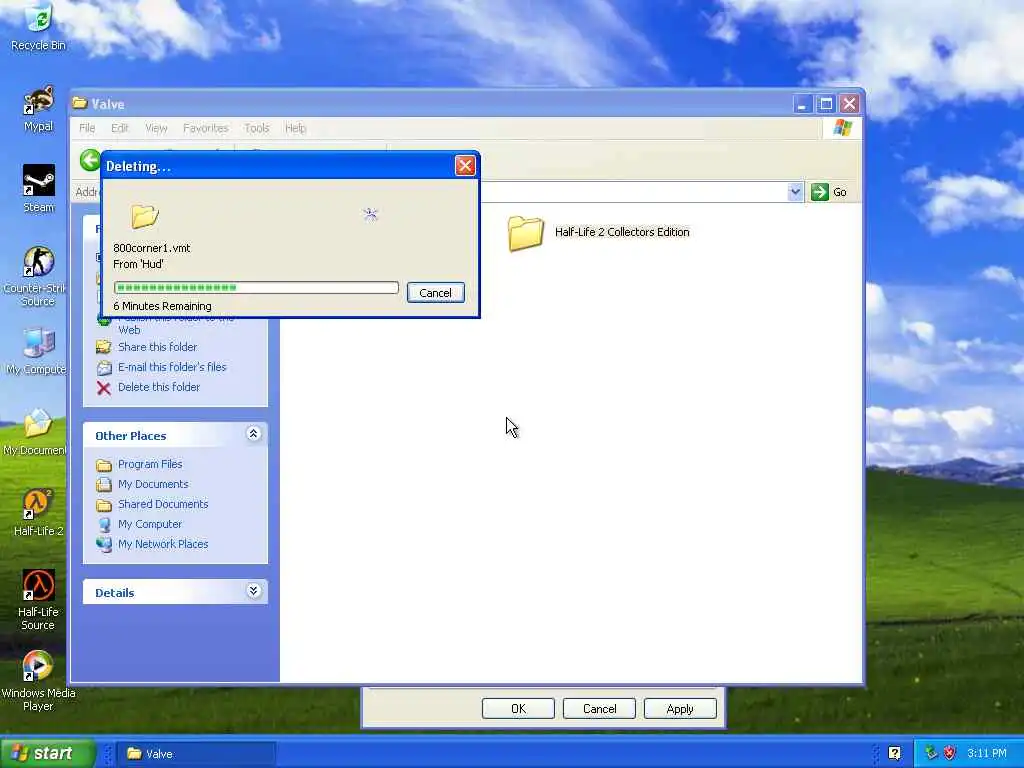Open the File menu

[x=87, y=128]
